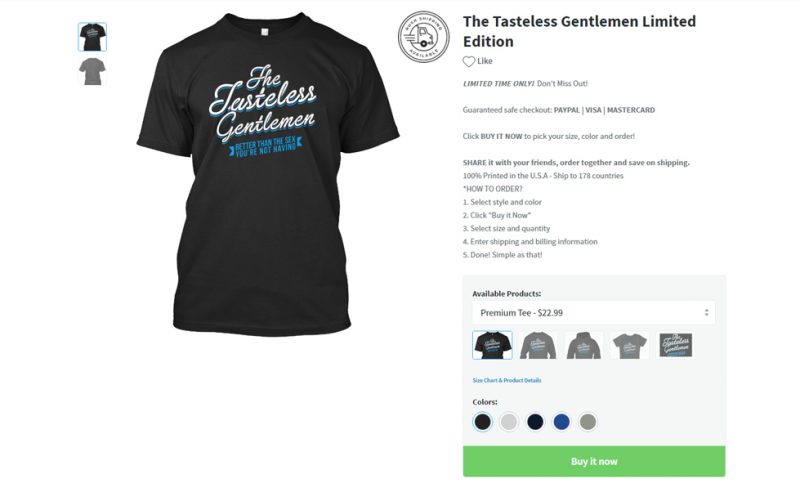Choose the gray hoodie product icon
Screen dimensions: 800x488
point(584,345)
